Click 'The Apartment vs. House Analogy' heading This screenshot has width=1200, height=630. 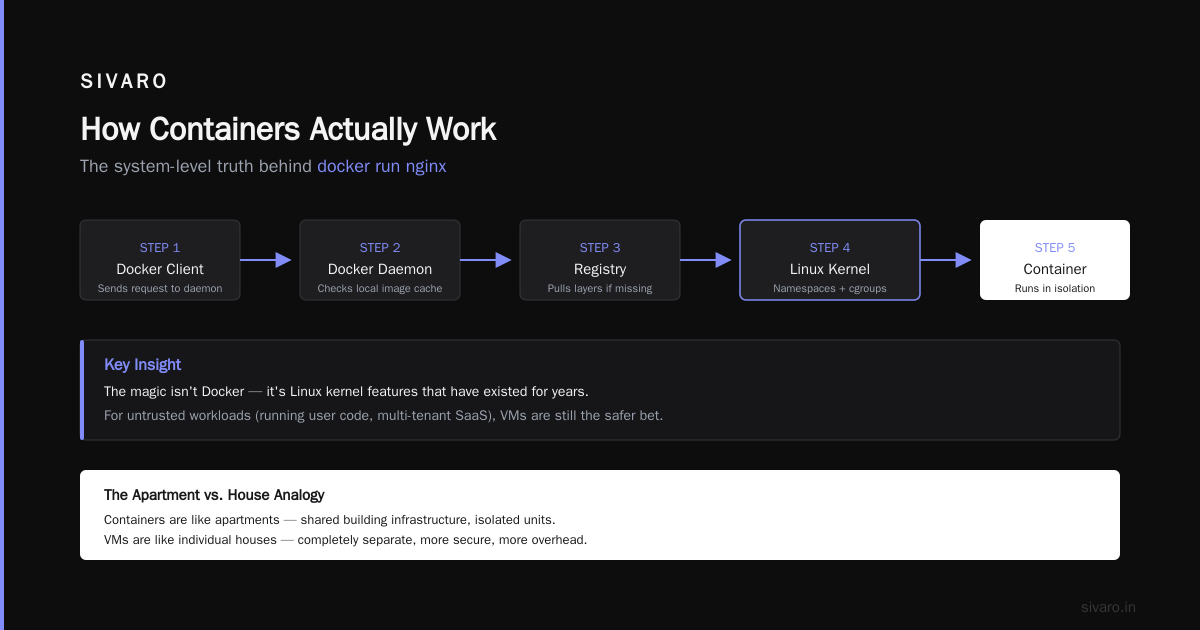click(x=214, y=495)
